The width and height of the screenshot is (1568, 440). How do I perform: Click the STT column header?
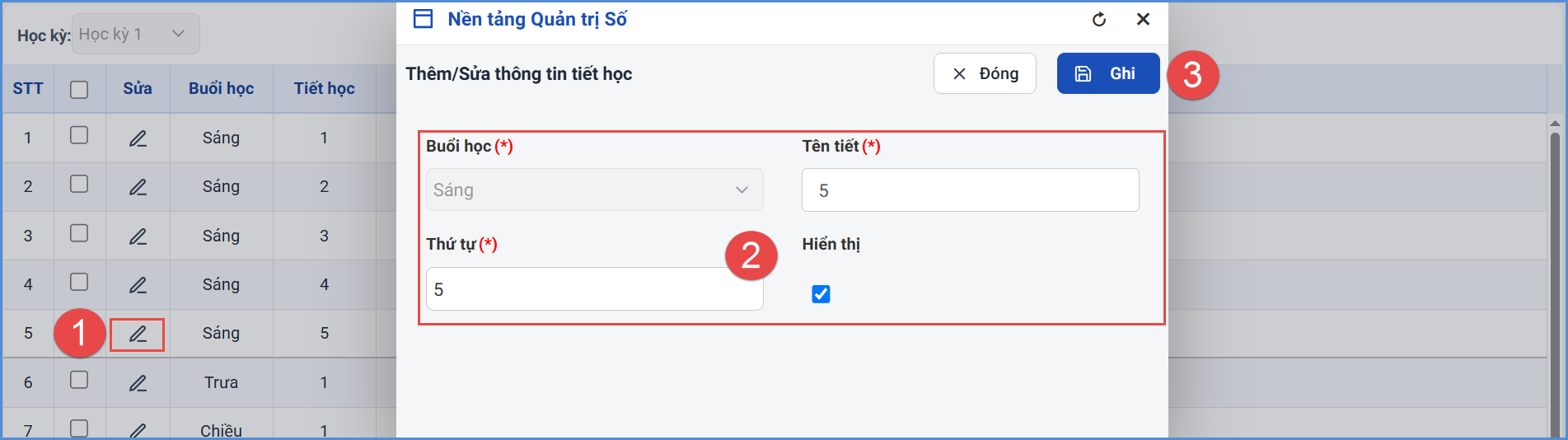28,88
